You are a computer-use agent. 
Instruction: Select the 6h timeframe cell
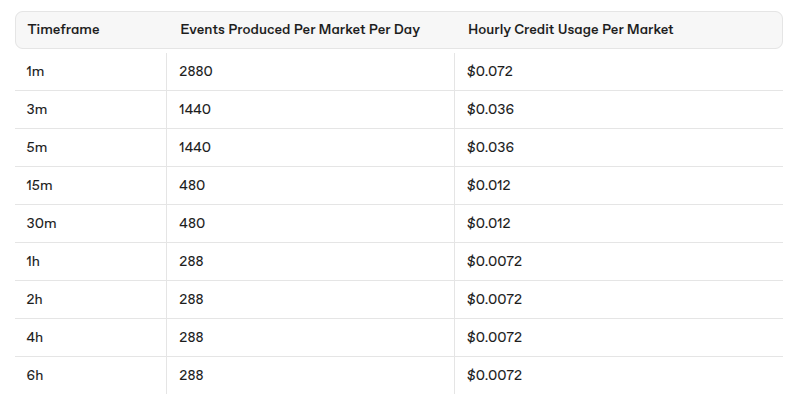[x=37, y=376]
